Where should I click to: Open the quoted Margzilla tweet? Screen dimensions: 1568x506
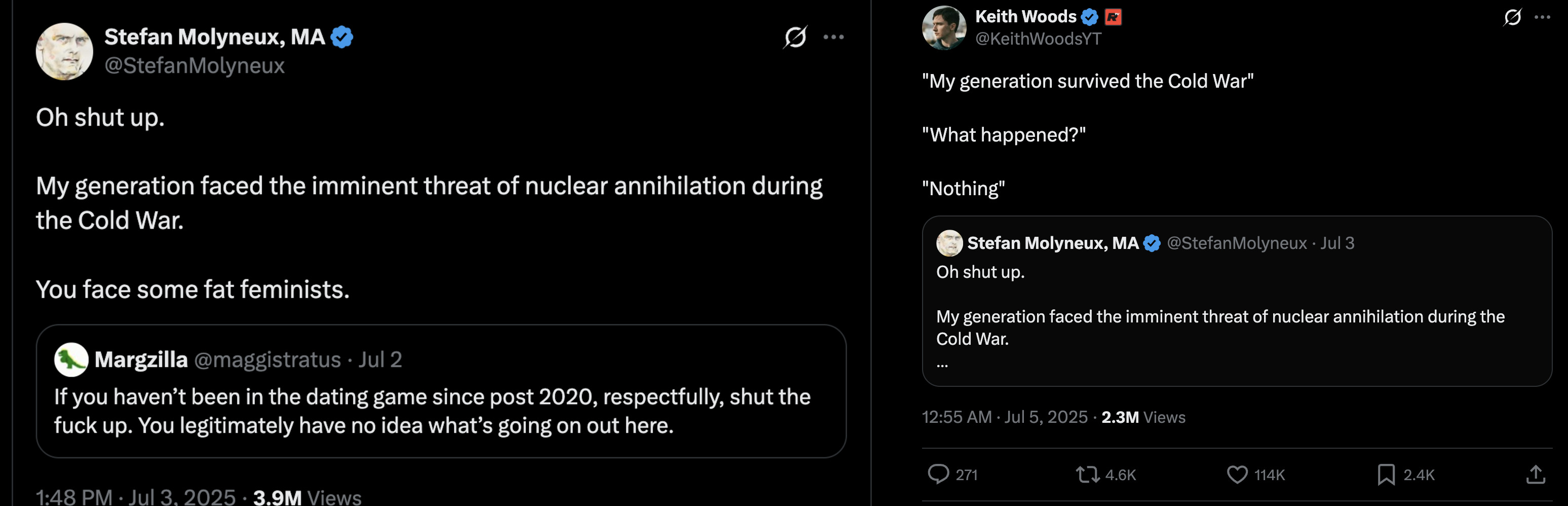point(441,391)
